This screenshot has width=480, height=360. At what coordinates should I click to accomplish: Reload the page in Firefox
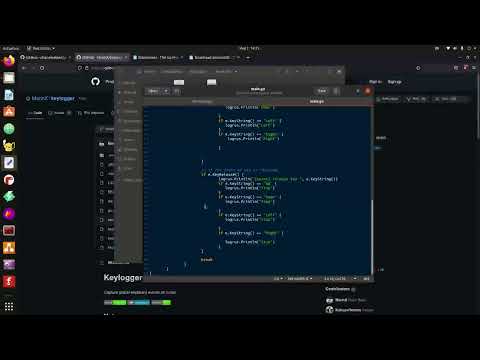[x=42, y=68]
